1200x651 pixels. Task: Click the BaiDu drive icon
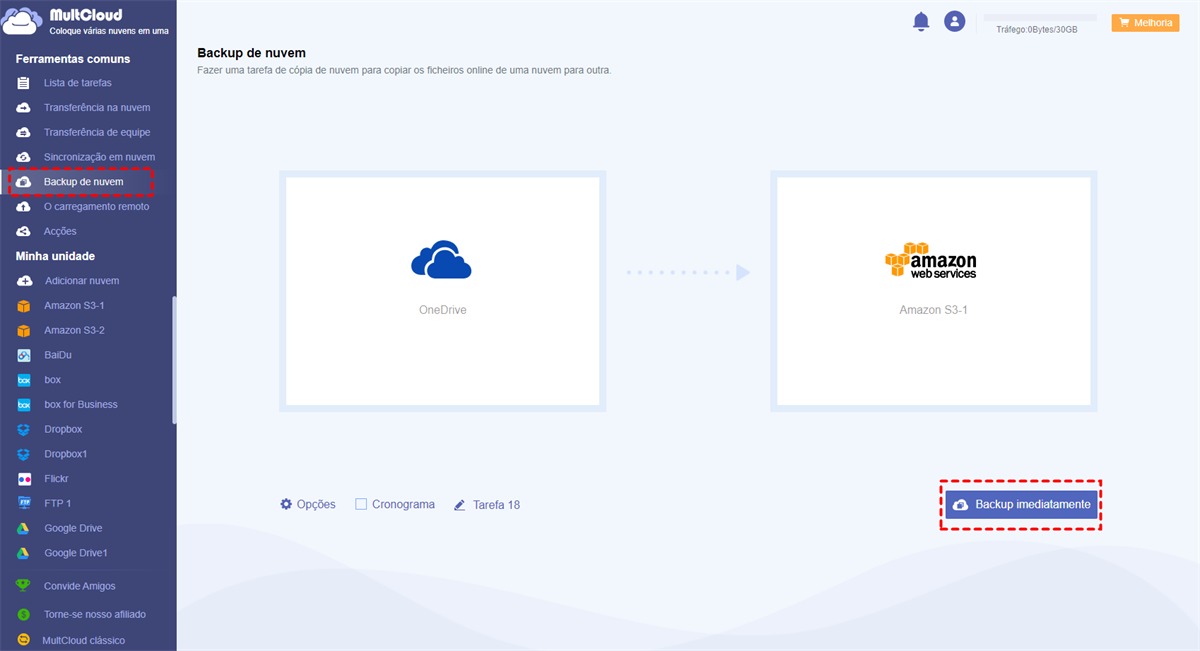click(x=24, y=355)
